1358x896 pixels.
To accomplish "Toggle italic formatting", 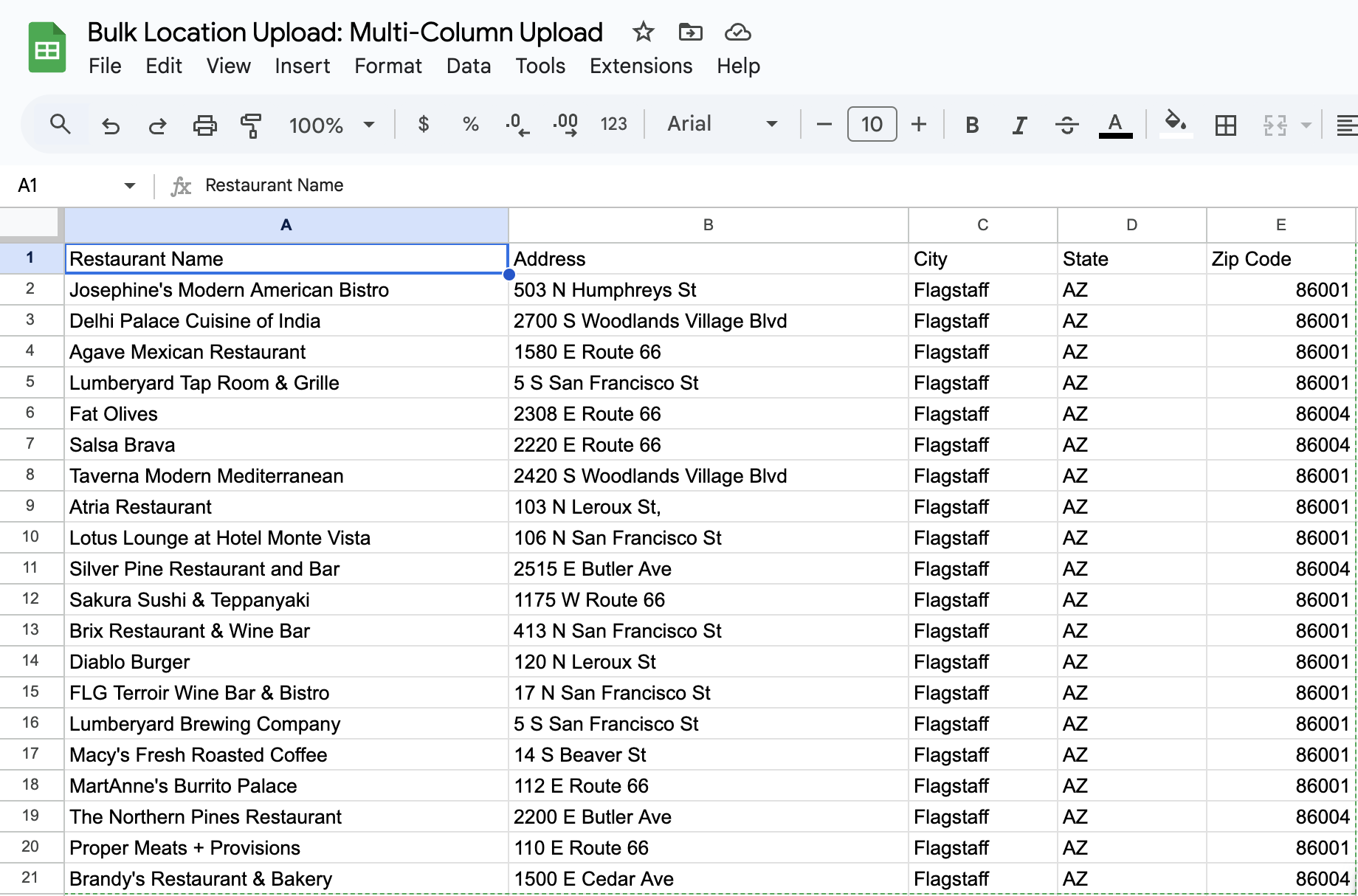I will [x=1019, y=125].
